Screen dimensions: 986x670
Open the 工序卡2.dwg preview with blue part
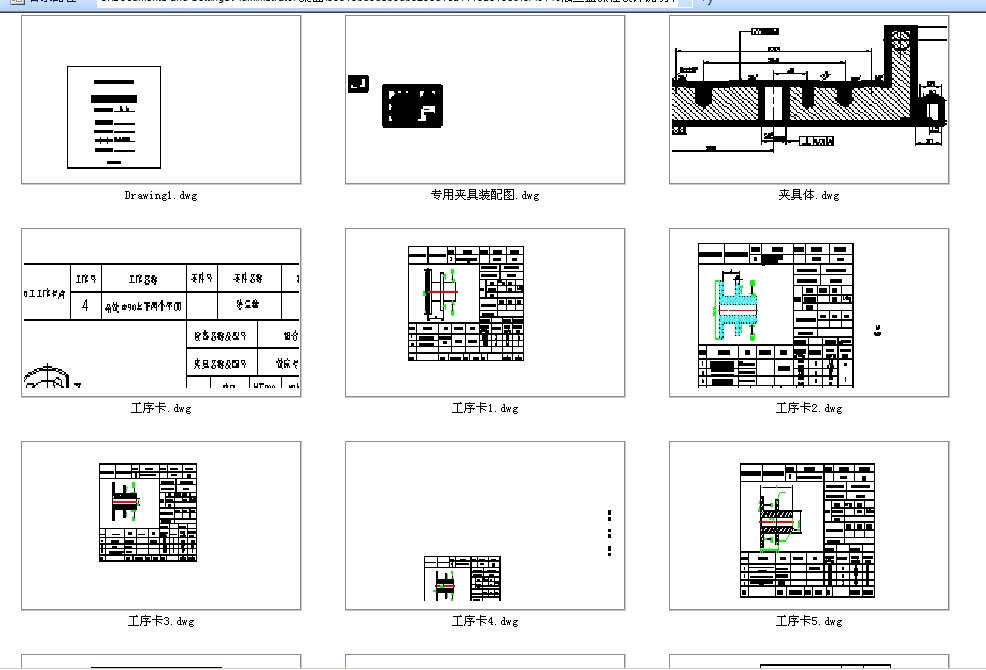(808, 312)
